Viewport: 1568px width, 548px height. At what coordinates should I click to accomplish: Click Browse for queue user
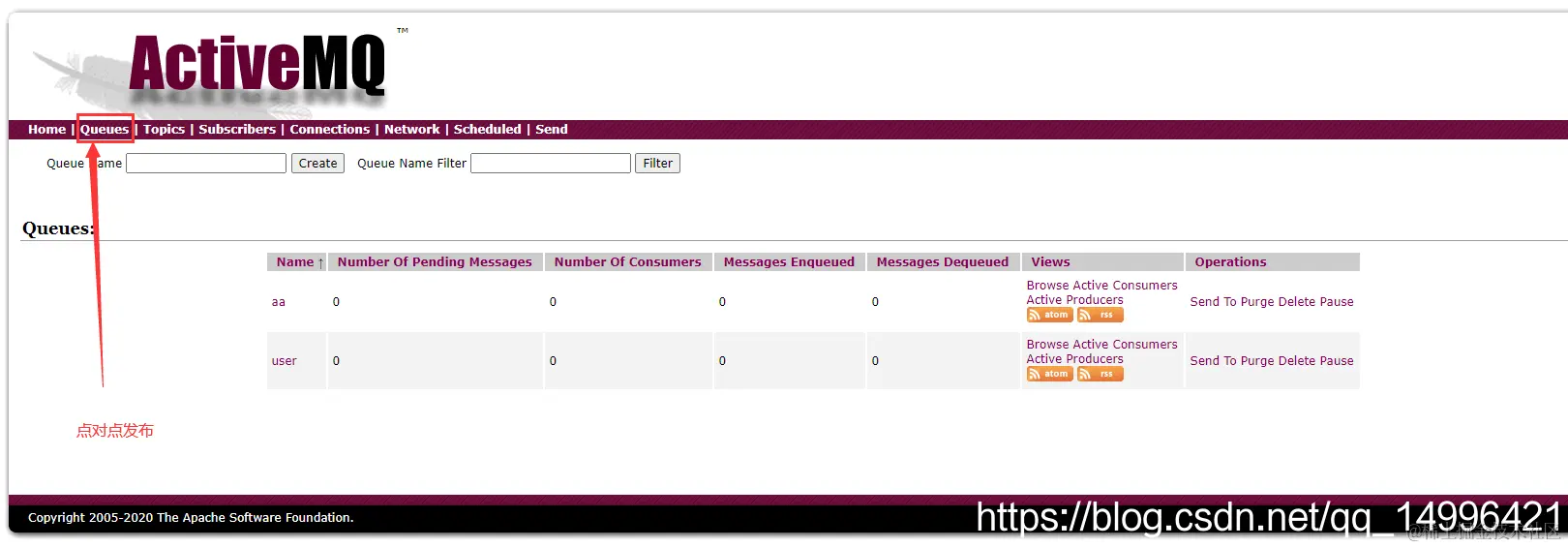tap(1047, 345)
